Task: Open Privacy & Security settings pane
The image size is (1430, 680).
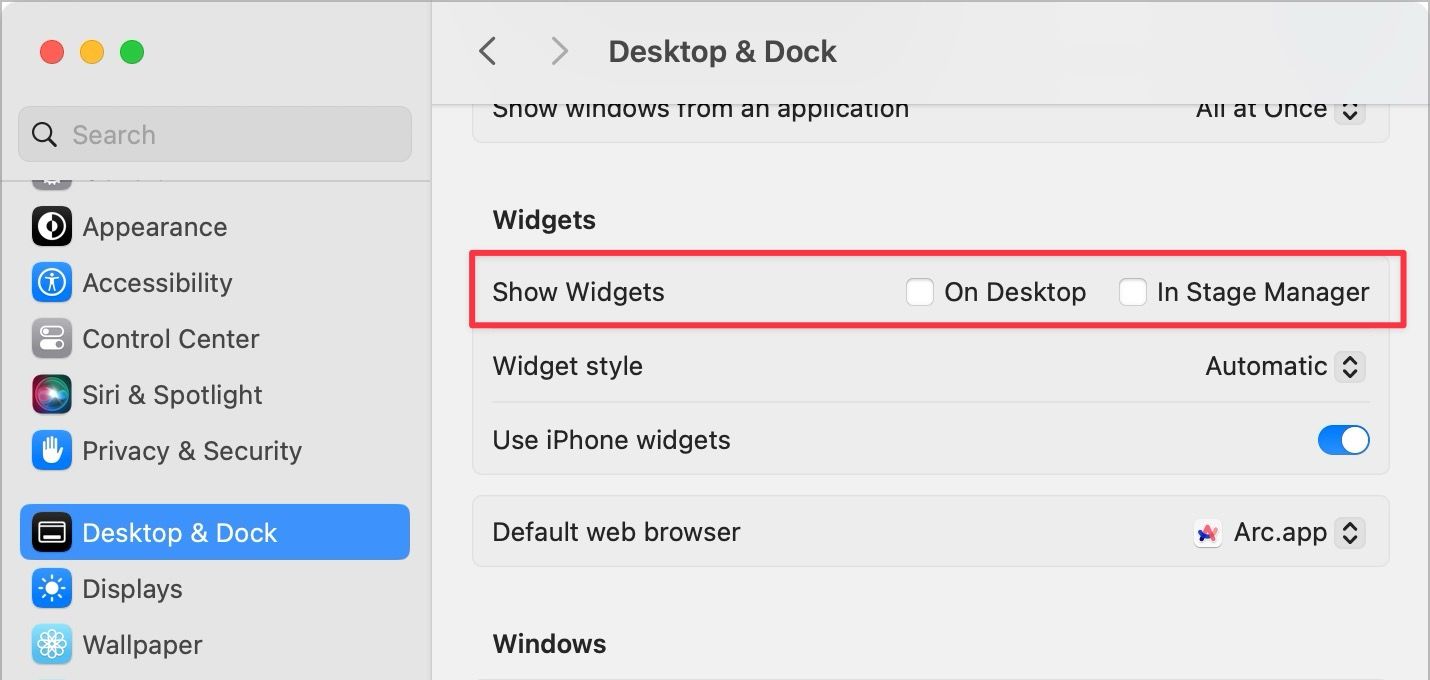Action: coord(192,451)
